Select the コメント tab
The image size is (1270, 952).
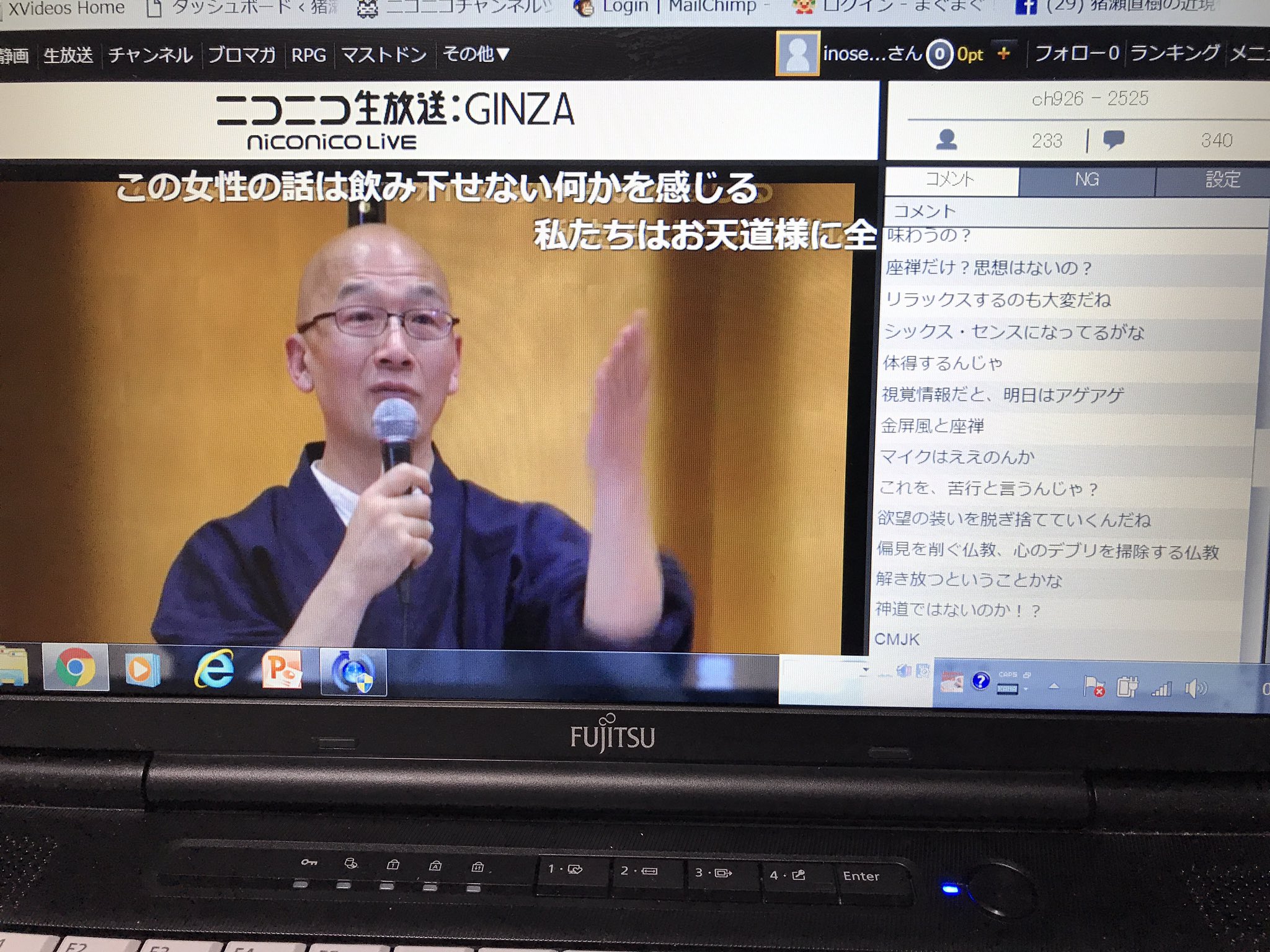[x=951, y=180]
